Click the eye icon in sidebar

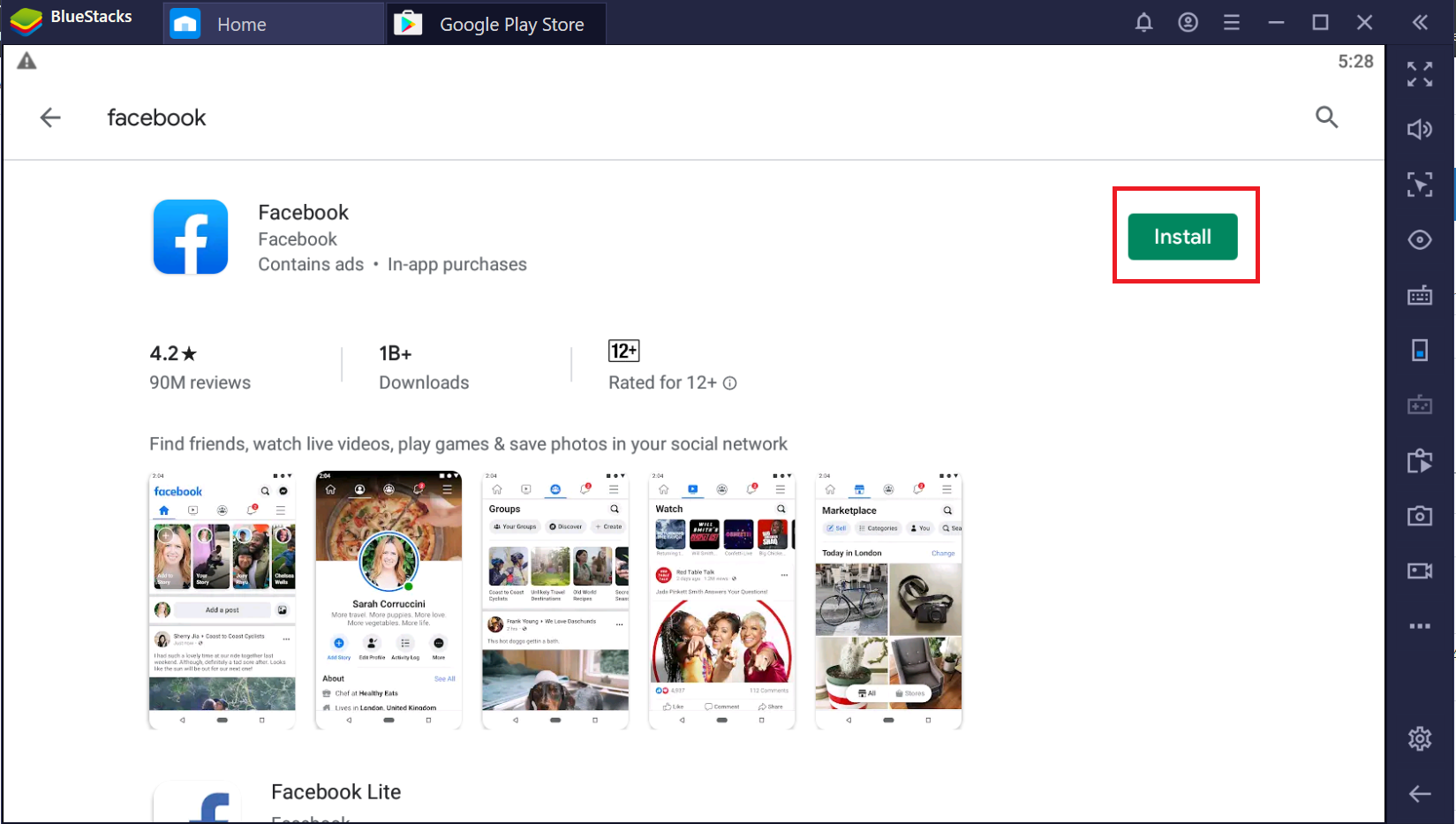point(1420,240)
